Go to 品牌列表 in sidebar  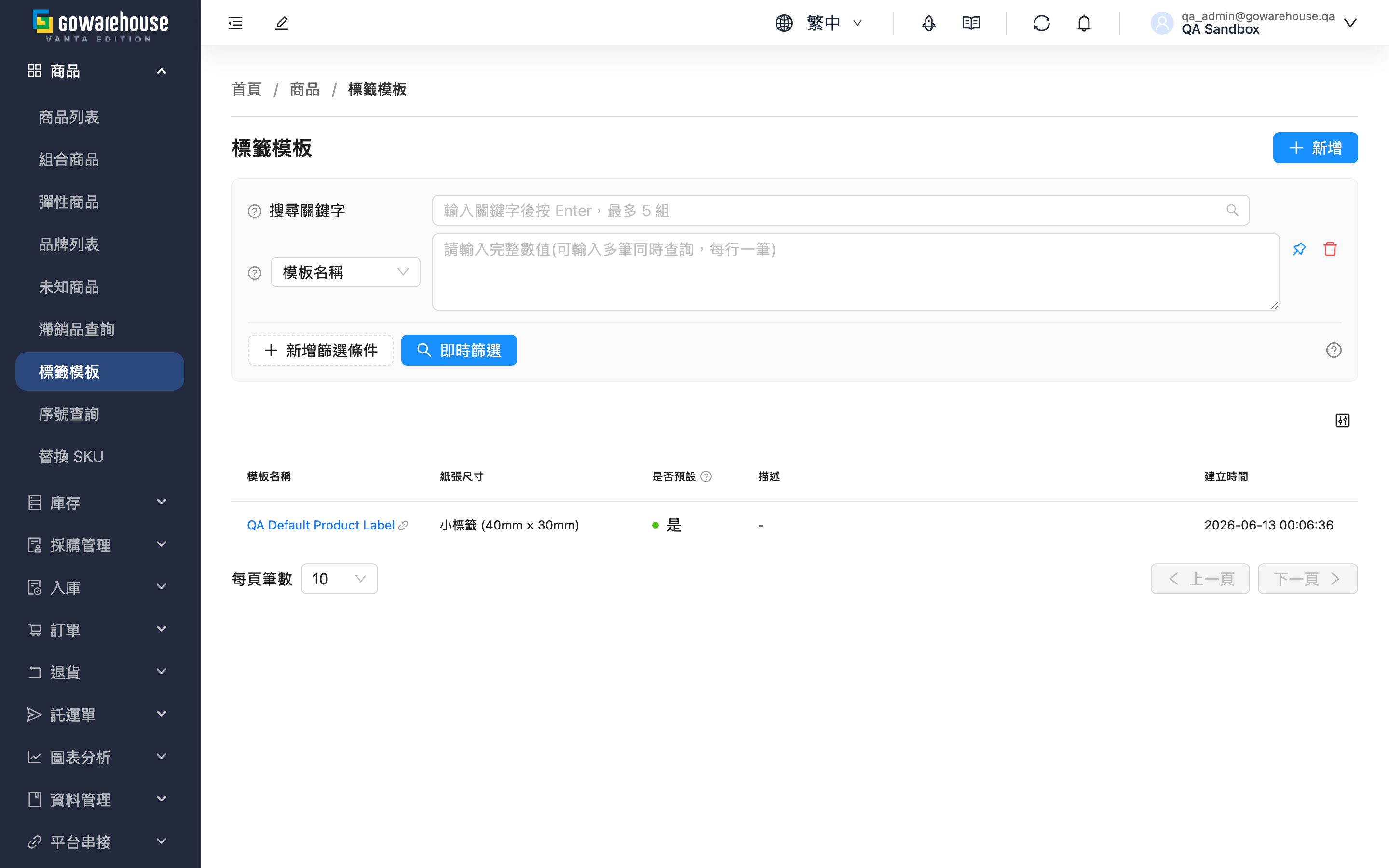click(100, 244)
